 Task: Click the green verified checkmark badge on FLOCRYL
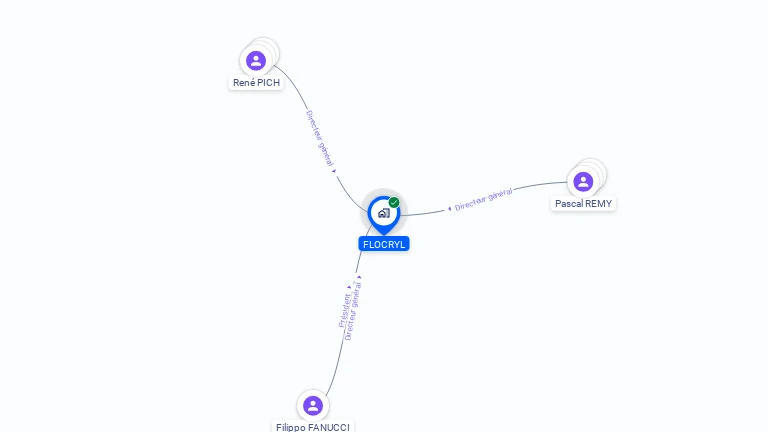394,202
